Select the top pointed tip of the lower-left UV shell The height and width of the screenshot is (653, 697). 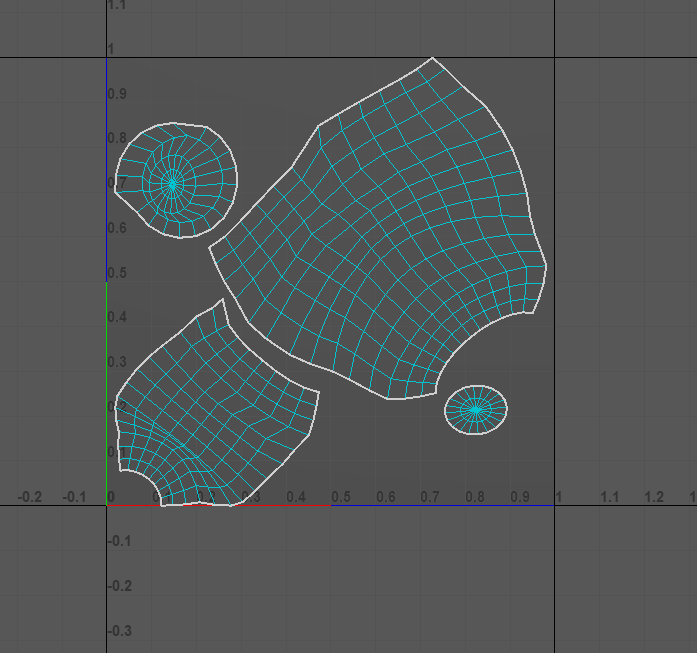222,299
